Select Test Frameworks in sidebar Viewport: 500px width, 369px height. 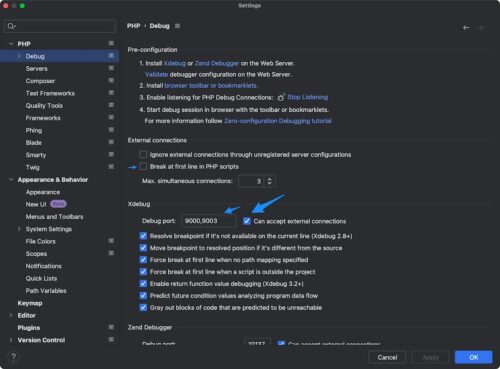click(x=50, y=93)
